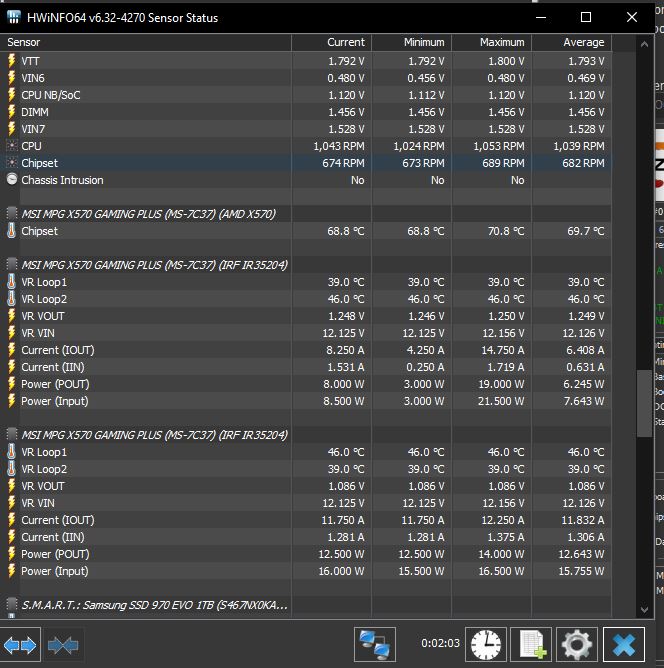Select the Chassis Intrusion label

[x=62, y=180]
